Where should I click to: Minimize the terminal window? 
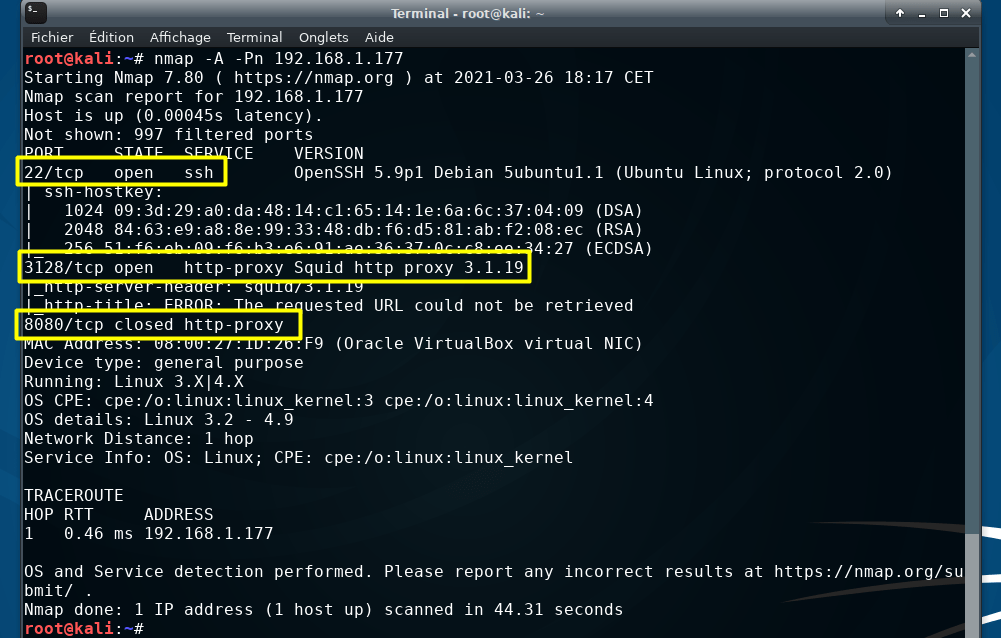(922, 13)
